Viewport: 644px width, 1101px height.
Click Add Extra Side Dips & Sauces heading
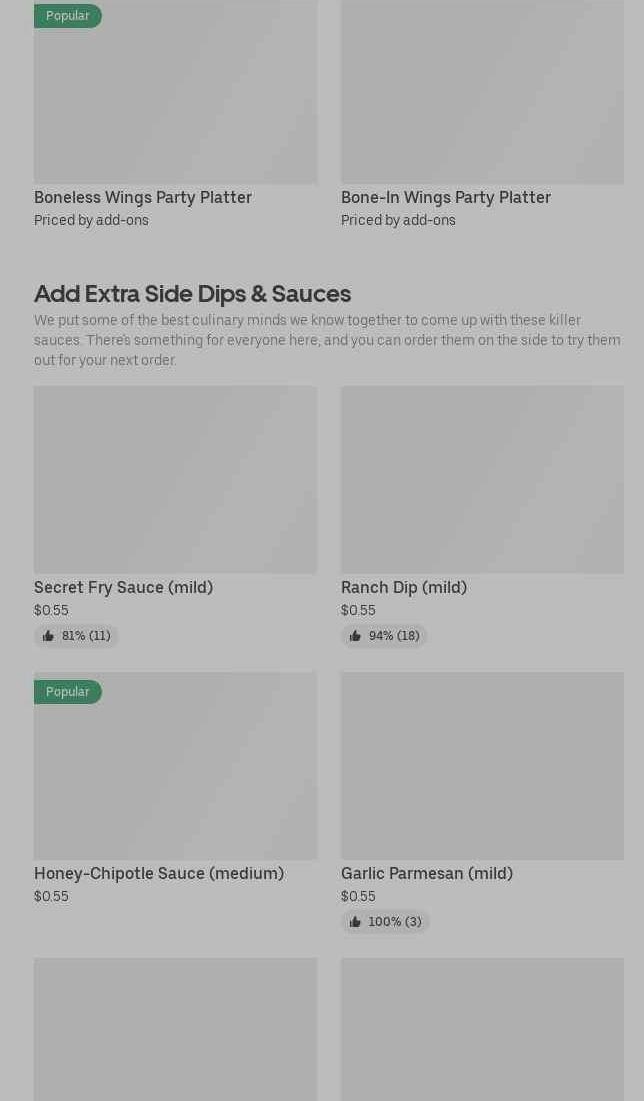tap(192, 293)
